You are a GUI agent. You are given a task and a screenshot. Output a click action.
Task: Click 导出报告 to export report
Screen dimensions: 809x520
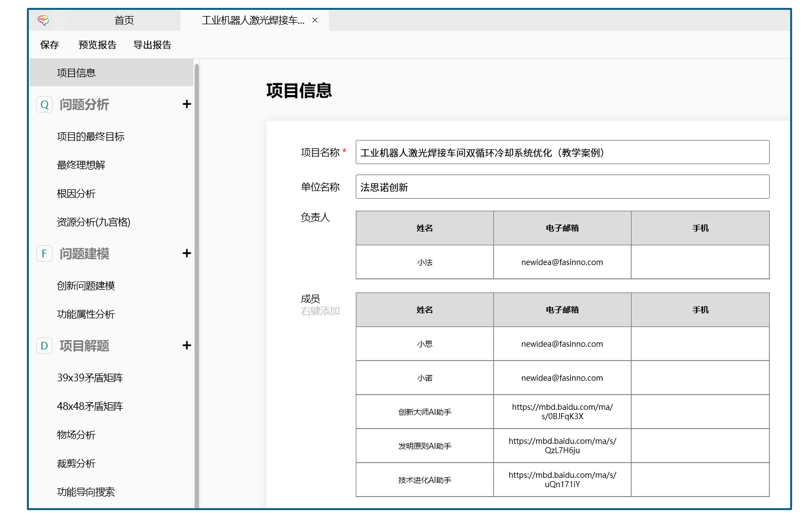point(152,45)
